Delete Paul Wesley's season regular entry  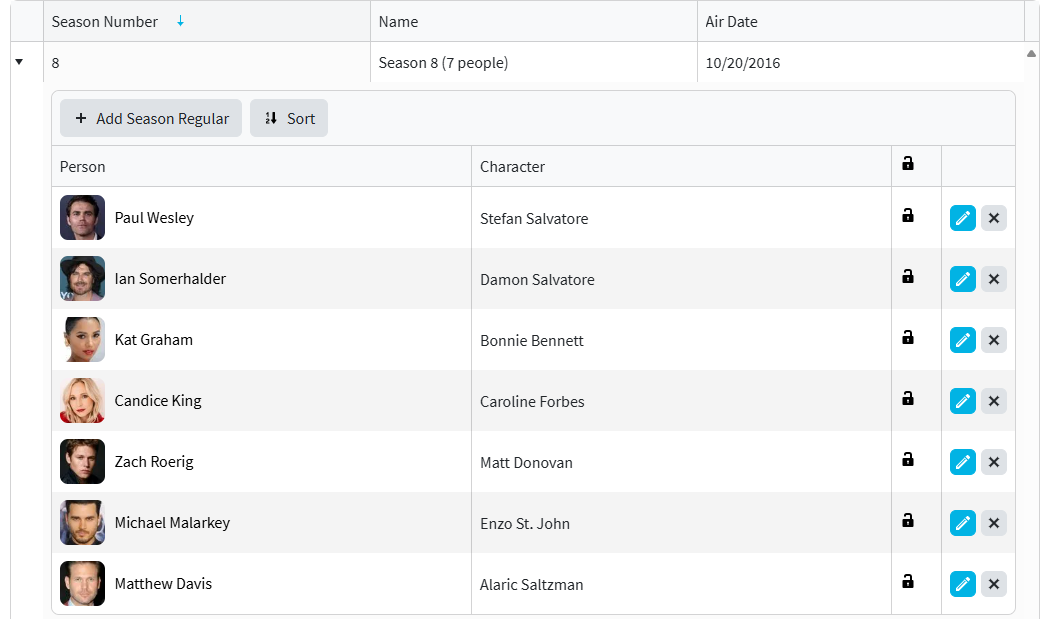tap(993, 218)
